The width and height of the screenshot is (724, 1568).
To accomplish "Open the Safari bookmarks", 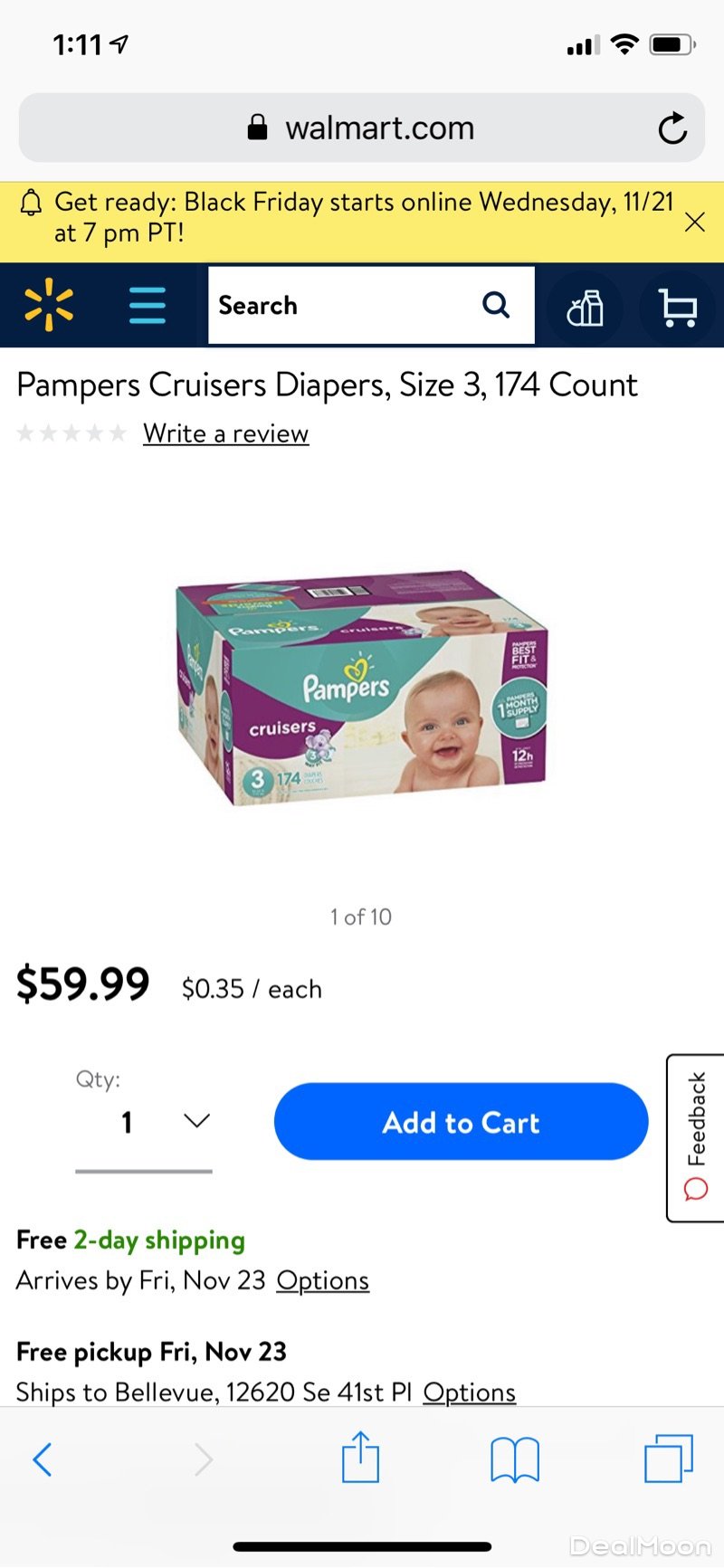I will coord(514,1459).
